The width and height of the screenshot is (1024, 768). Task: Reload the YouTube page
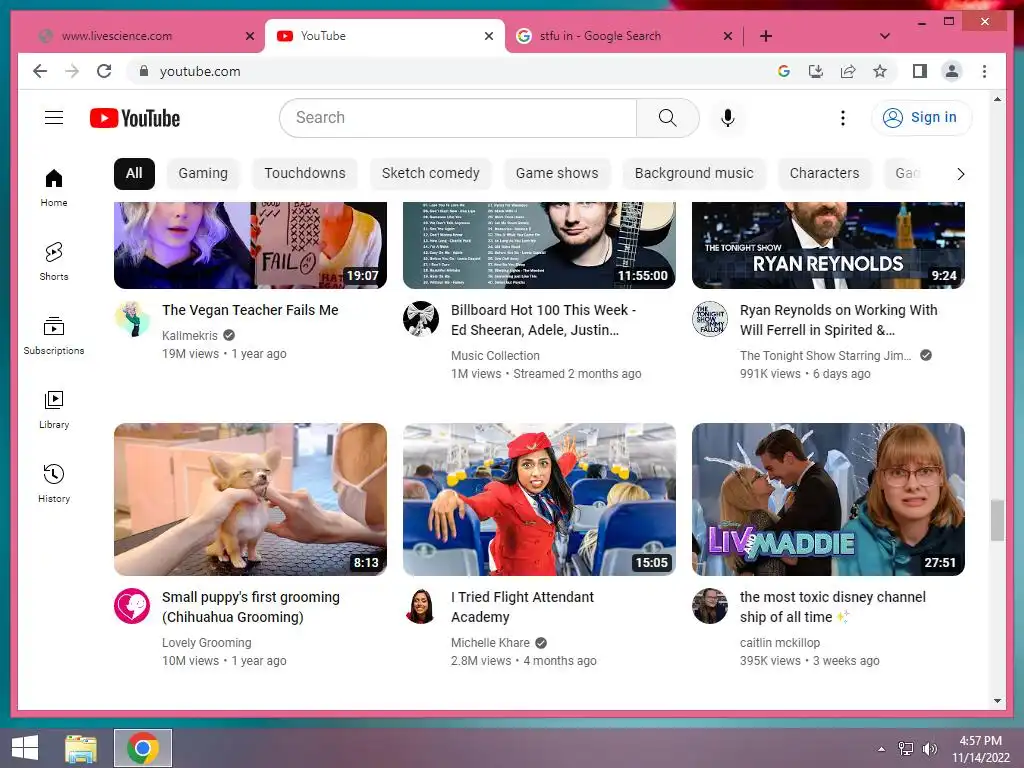click(104, 71)
